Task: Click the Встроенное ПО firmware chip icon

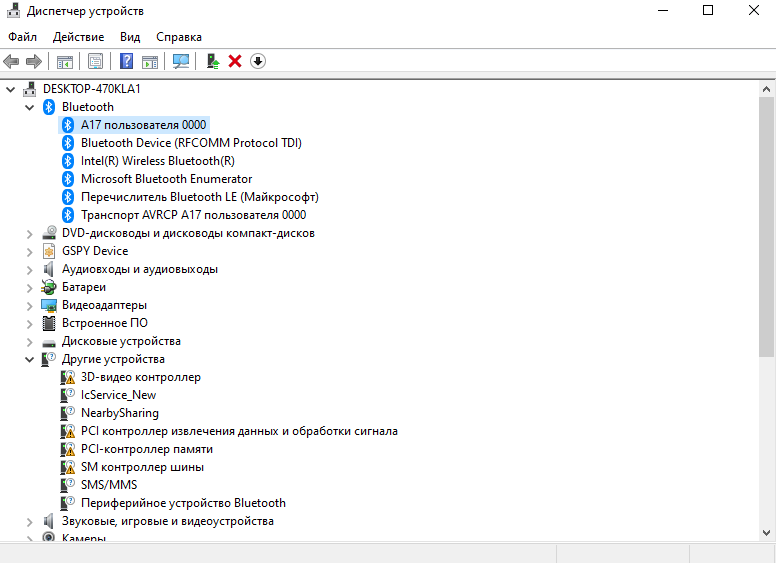Action: 49,324
